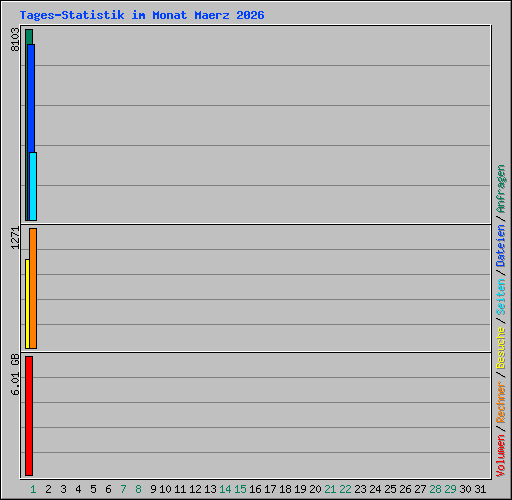Click the red Volumen bar for day 1
512x500 pixels.
click(29, 416)
